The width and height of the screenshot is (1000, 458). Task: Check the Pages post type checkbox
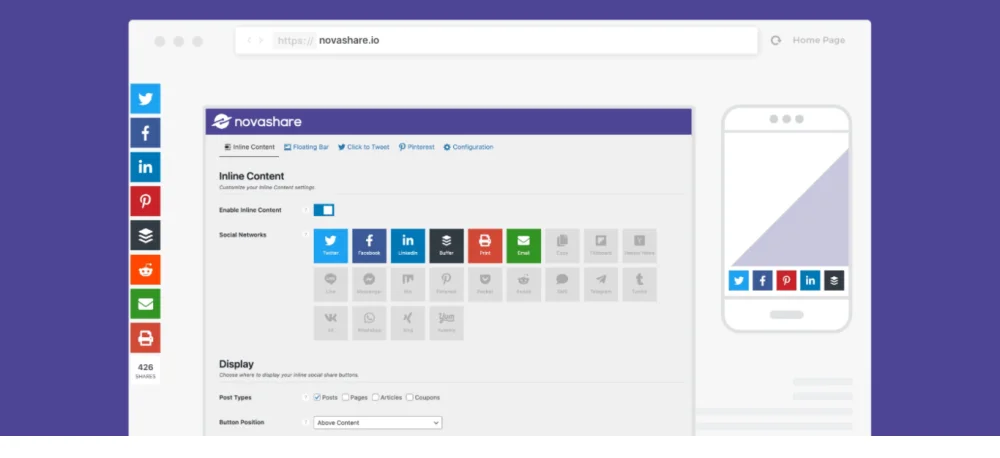point(346,397)
